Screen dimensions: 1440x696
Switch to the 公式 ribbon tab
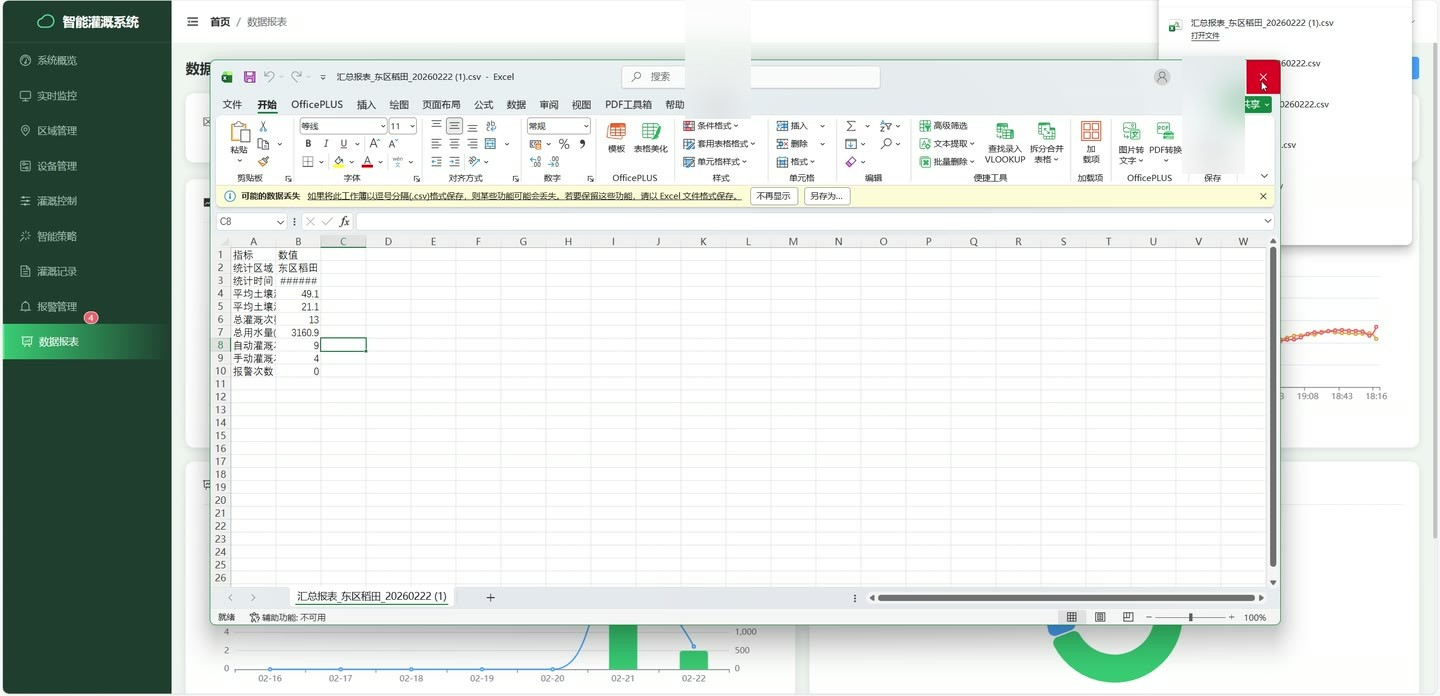pyautogui.click(x=483, y=104)
